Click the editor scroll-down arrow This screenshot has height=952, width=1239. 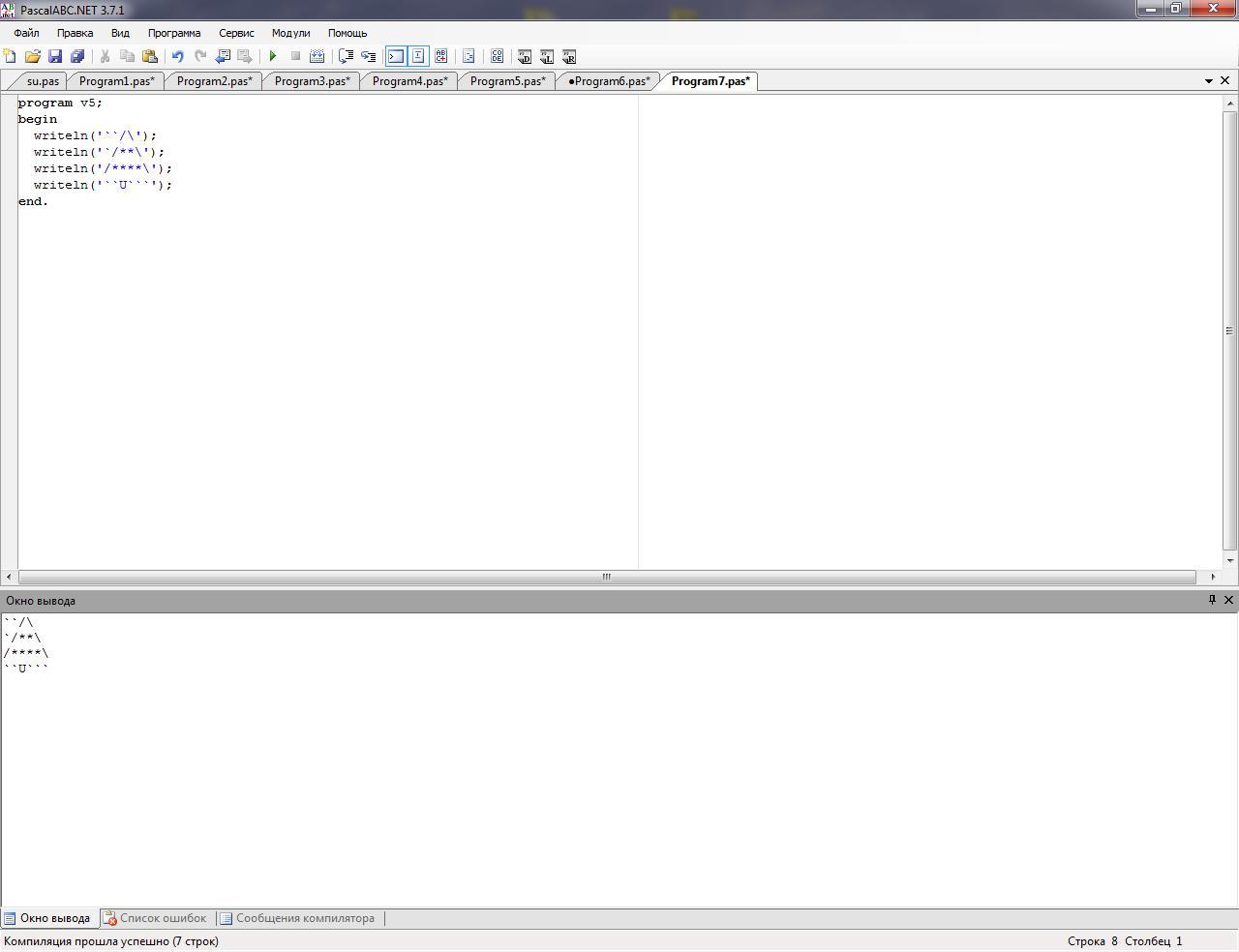point(1230,560)
